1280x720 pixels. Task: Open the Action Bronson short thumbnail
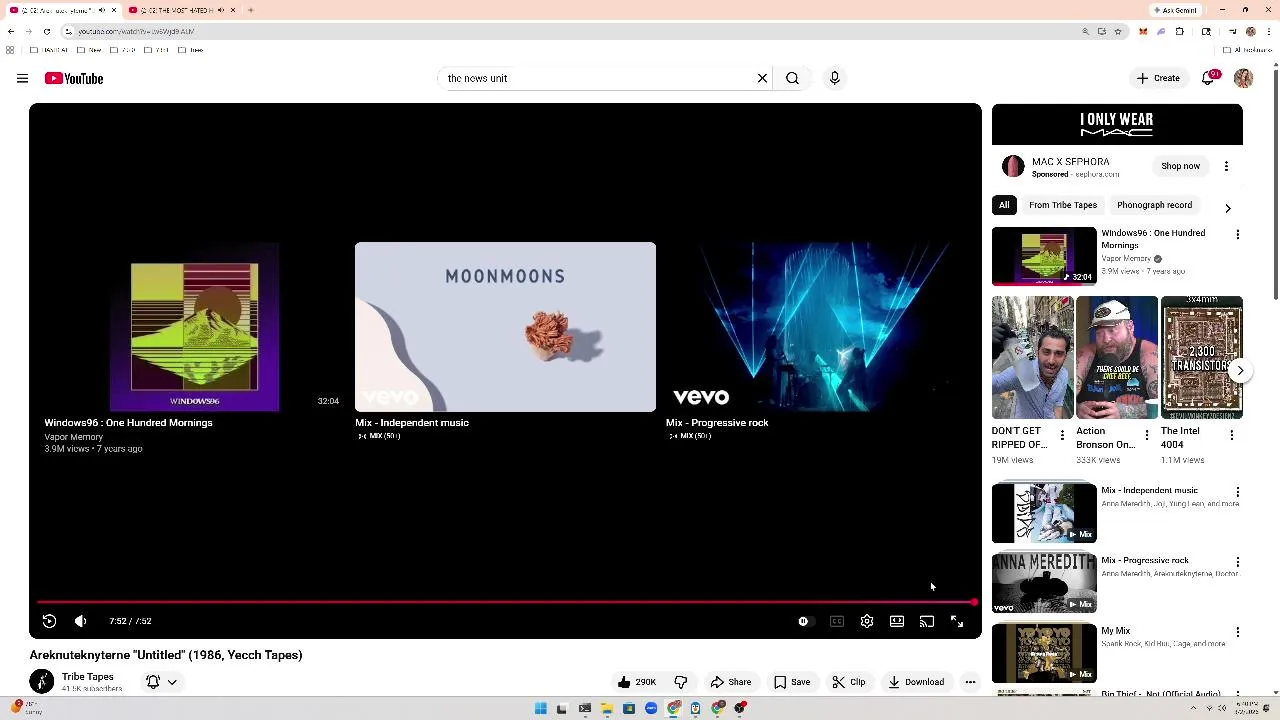1117,357
